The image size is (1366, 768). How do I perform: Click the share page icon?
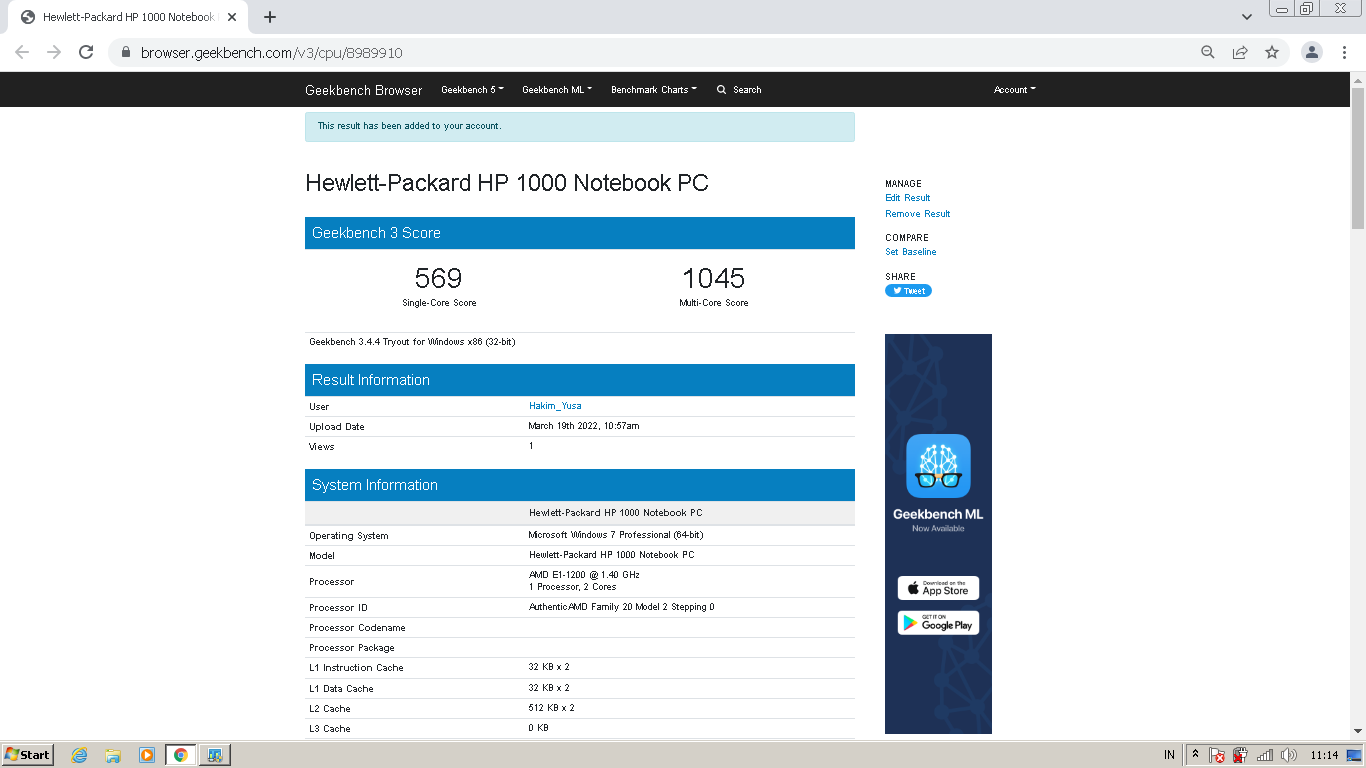tap(1240, 52)
